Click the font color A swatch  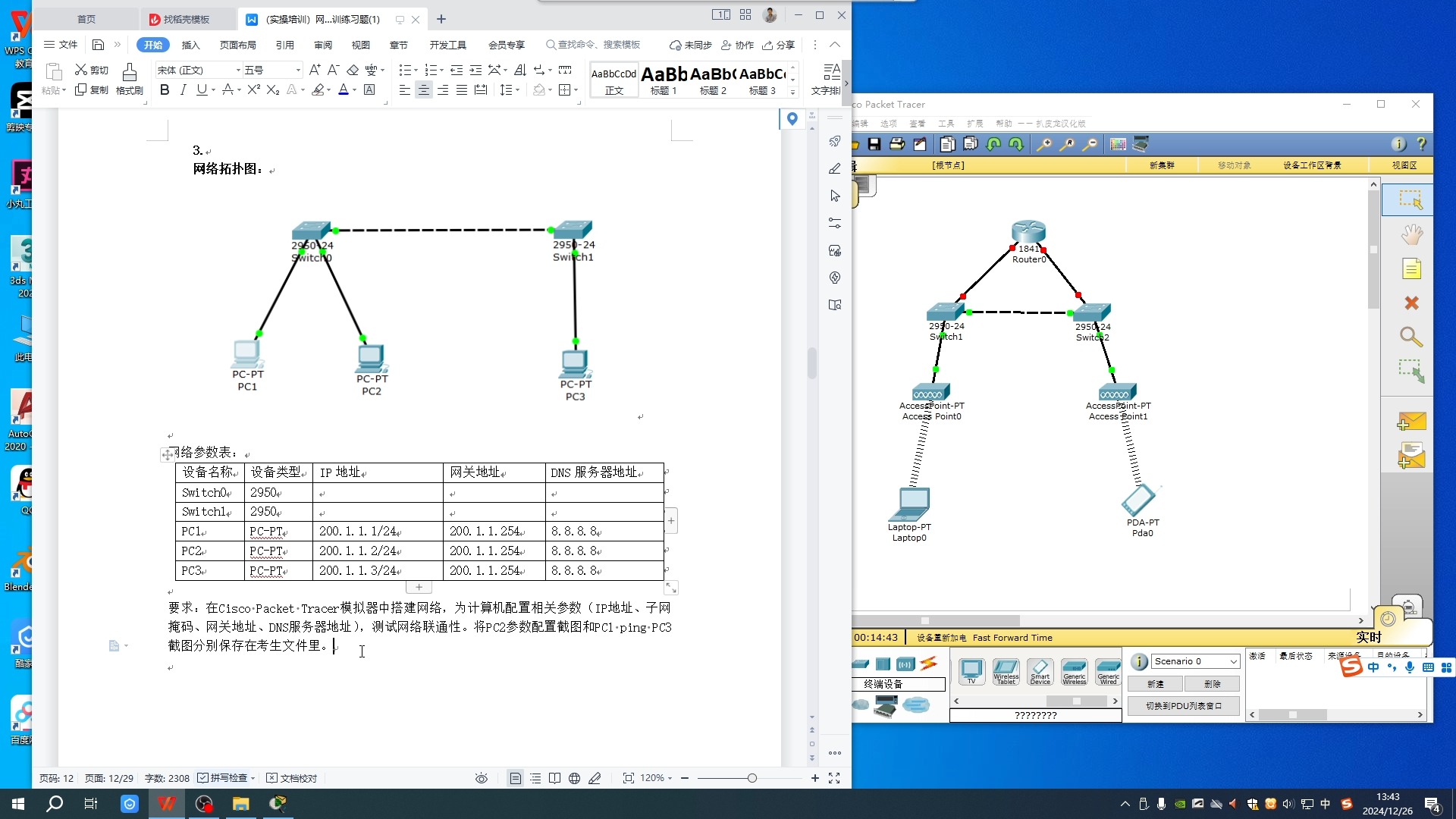click(x=344, y=90)
